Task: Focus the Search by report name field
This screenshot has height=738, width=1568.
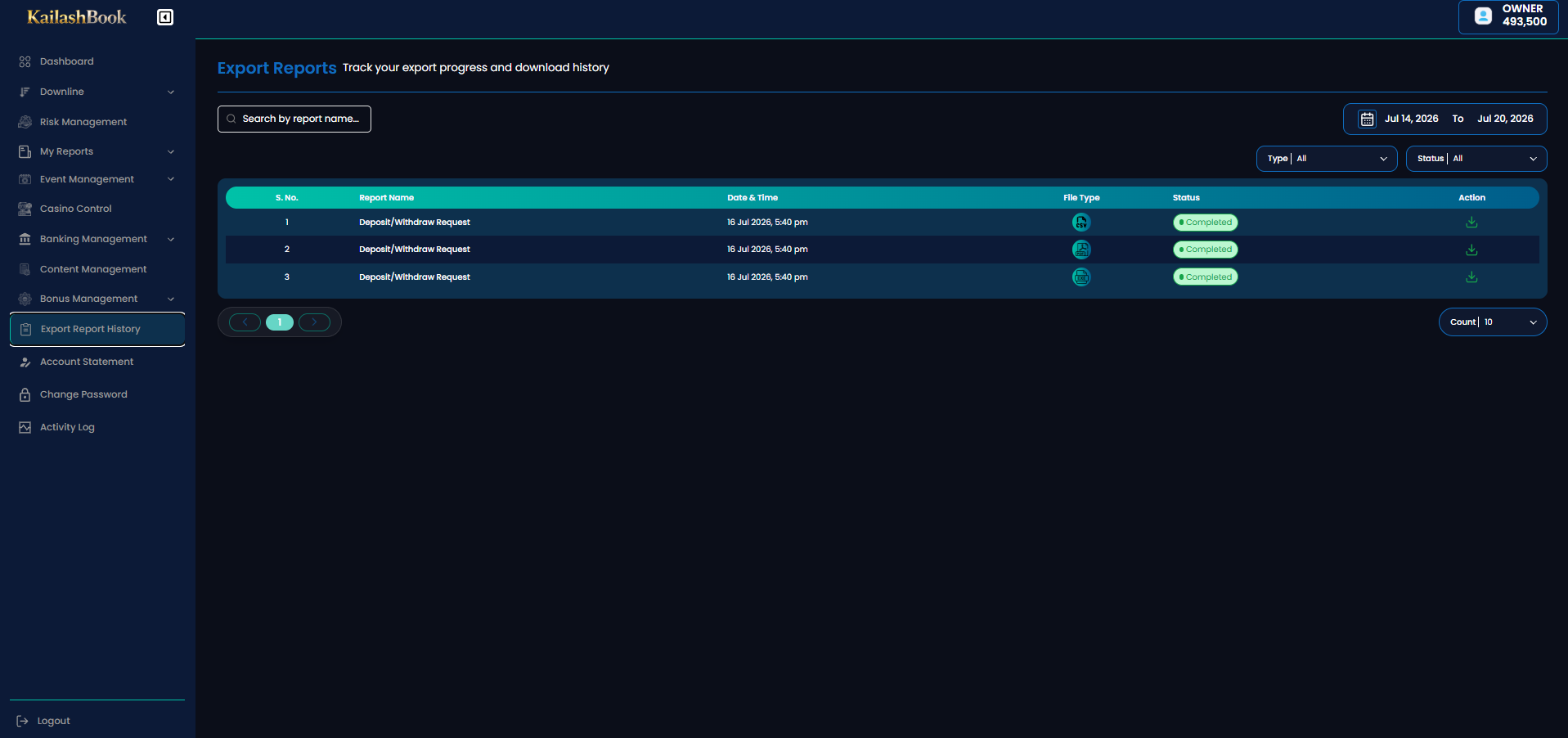Action: pos(294,119)
